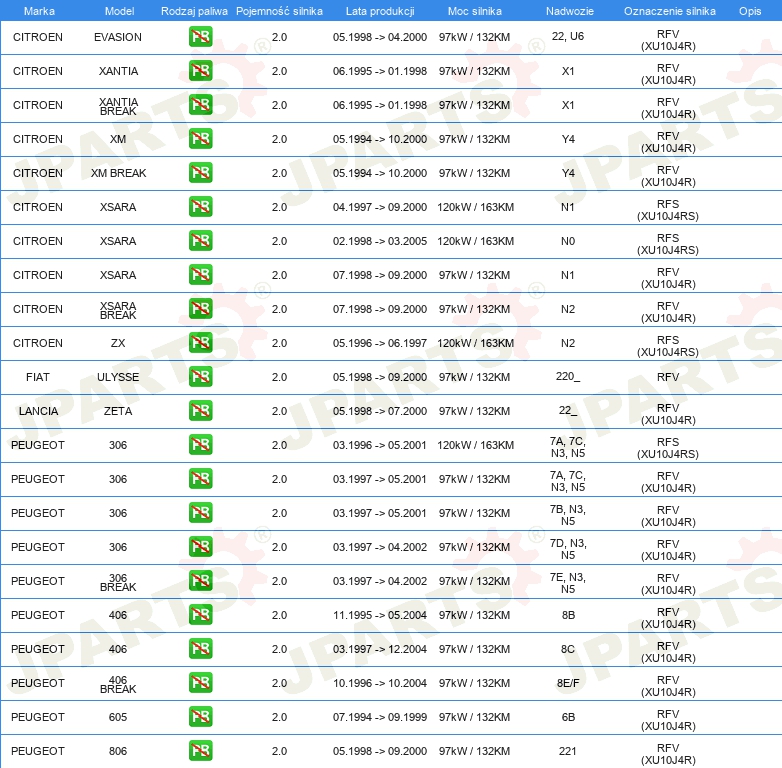
Task: Click production dates 05.1996 -> 06.1997
Action: 380,343
